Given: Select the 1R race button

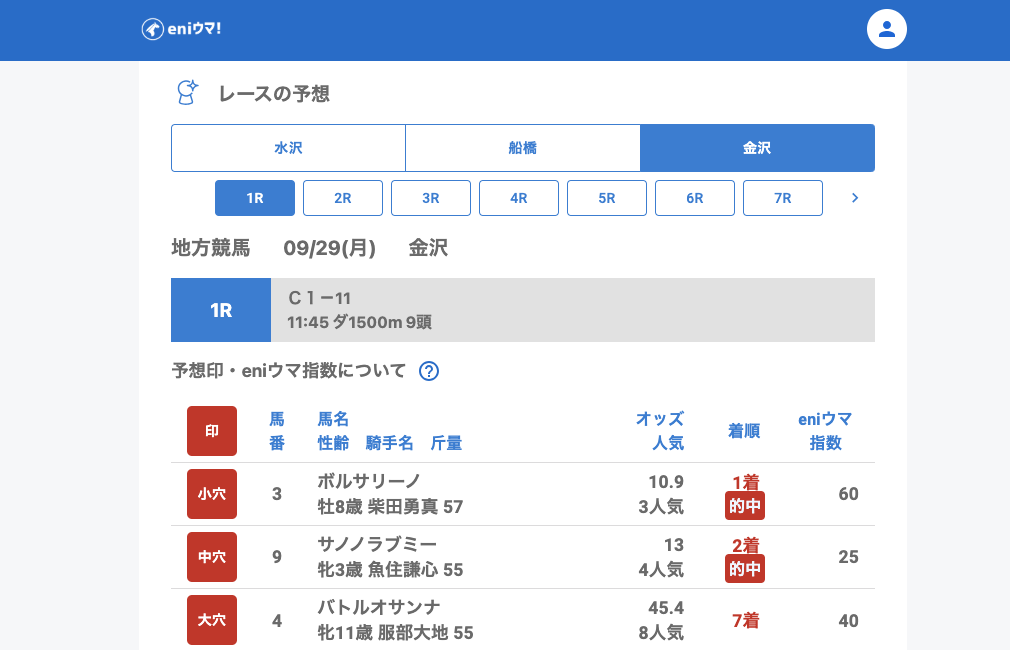Looking at the screenshot, I should [255, 198].
